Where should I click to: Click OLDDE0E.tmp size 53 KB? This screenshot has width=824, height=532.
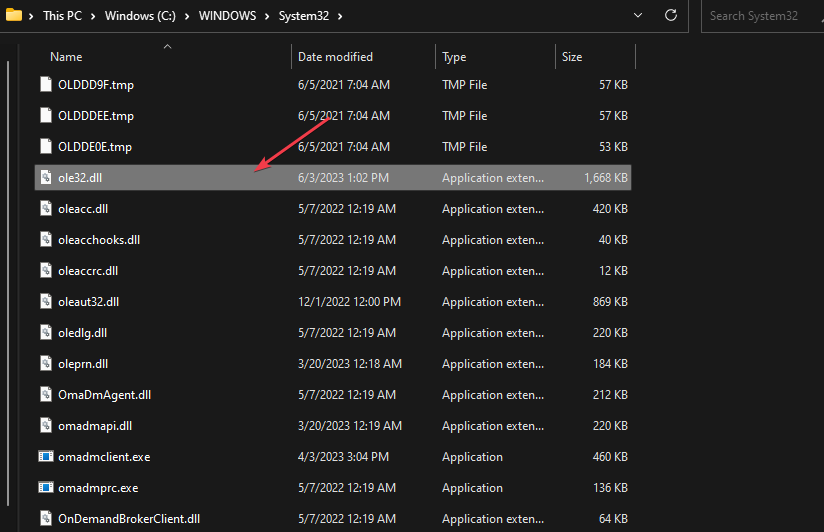coord(613,147)
